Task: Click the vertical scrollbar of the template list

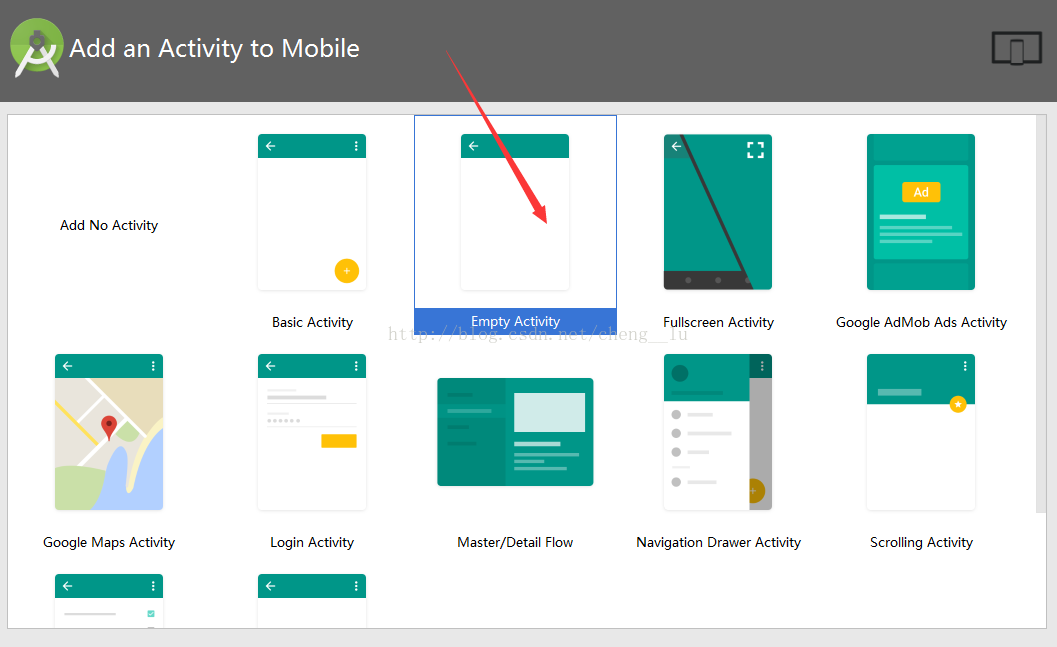Action: click(x=1041, y=314)
